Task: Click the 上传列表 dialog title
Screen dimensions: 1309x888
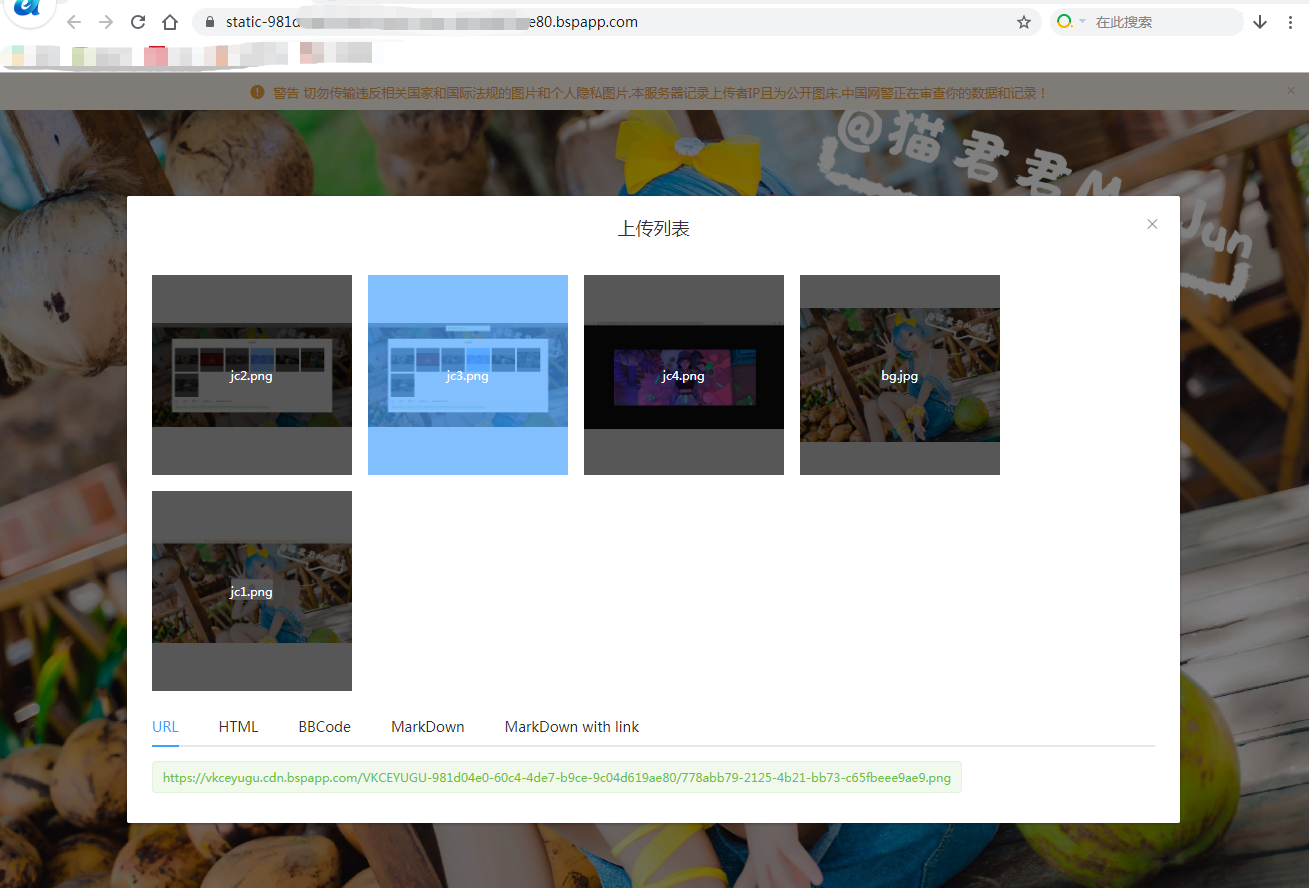Action: point(654,229)
